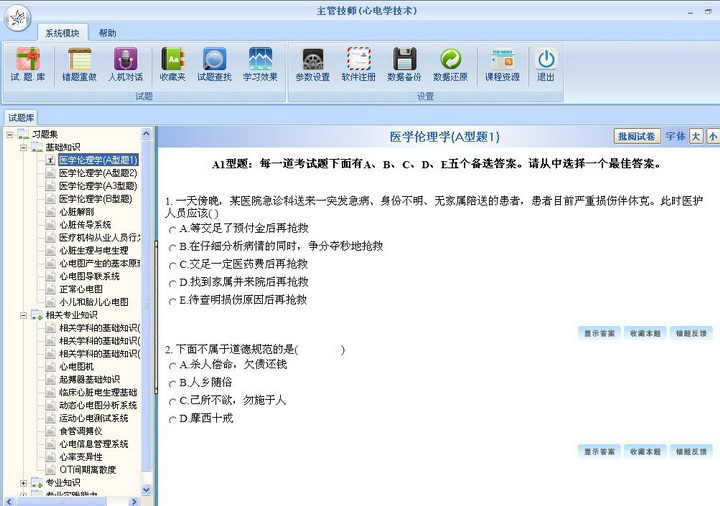Click tree panel scroll down arrow
The width and height of the screenshot is (720, 506).
point(146,490)
